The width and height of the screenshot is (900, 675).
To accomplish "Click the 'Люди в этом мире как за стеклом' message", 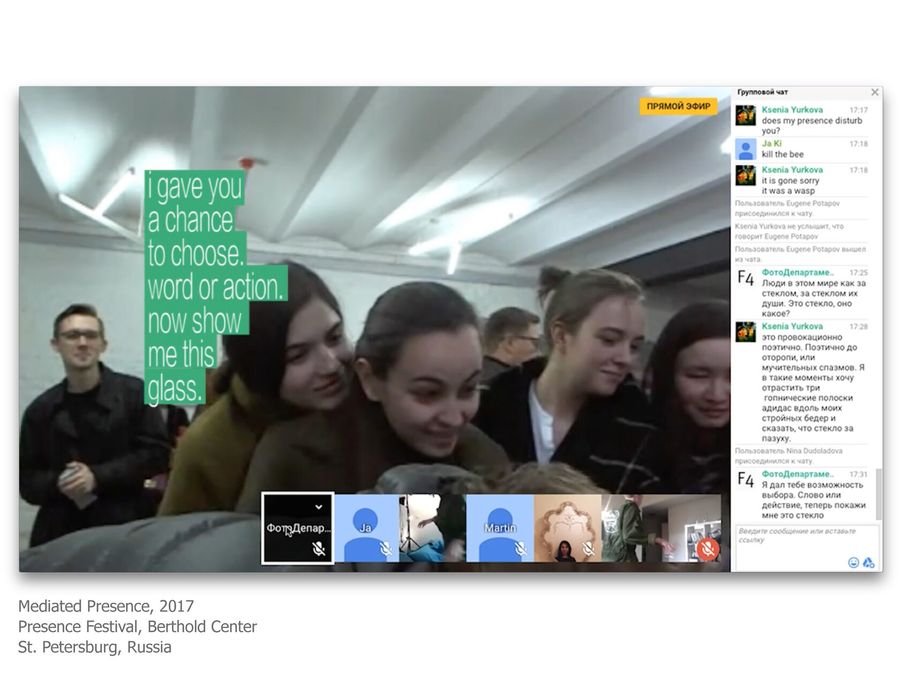I will click(814, 298).
